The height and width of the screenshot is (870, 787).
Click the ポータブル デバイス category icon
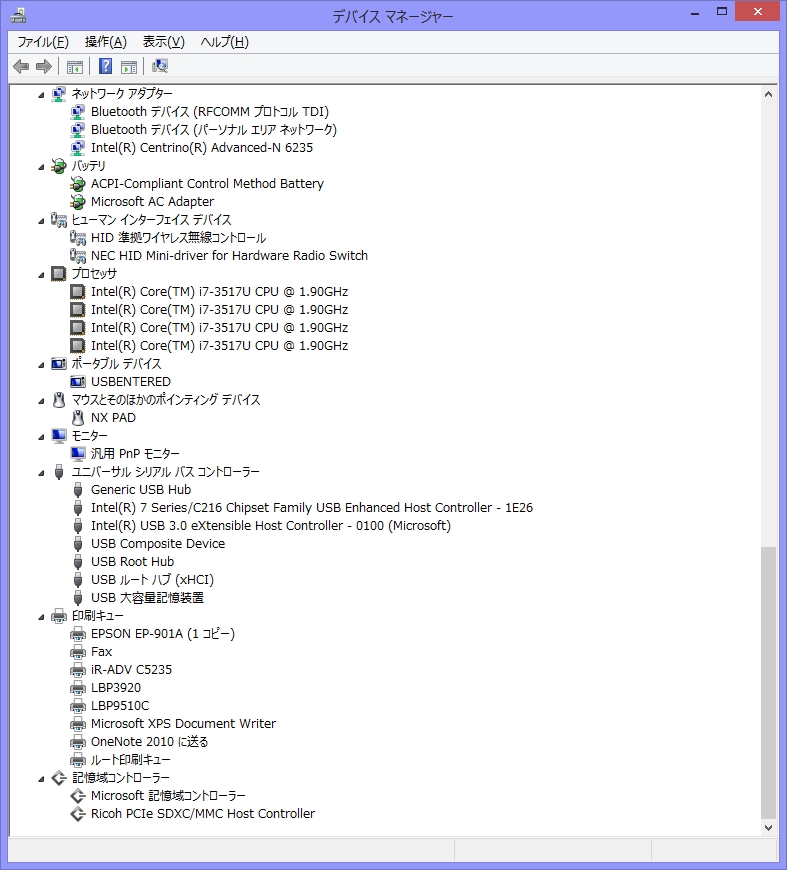tap(58, 364)
